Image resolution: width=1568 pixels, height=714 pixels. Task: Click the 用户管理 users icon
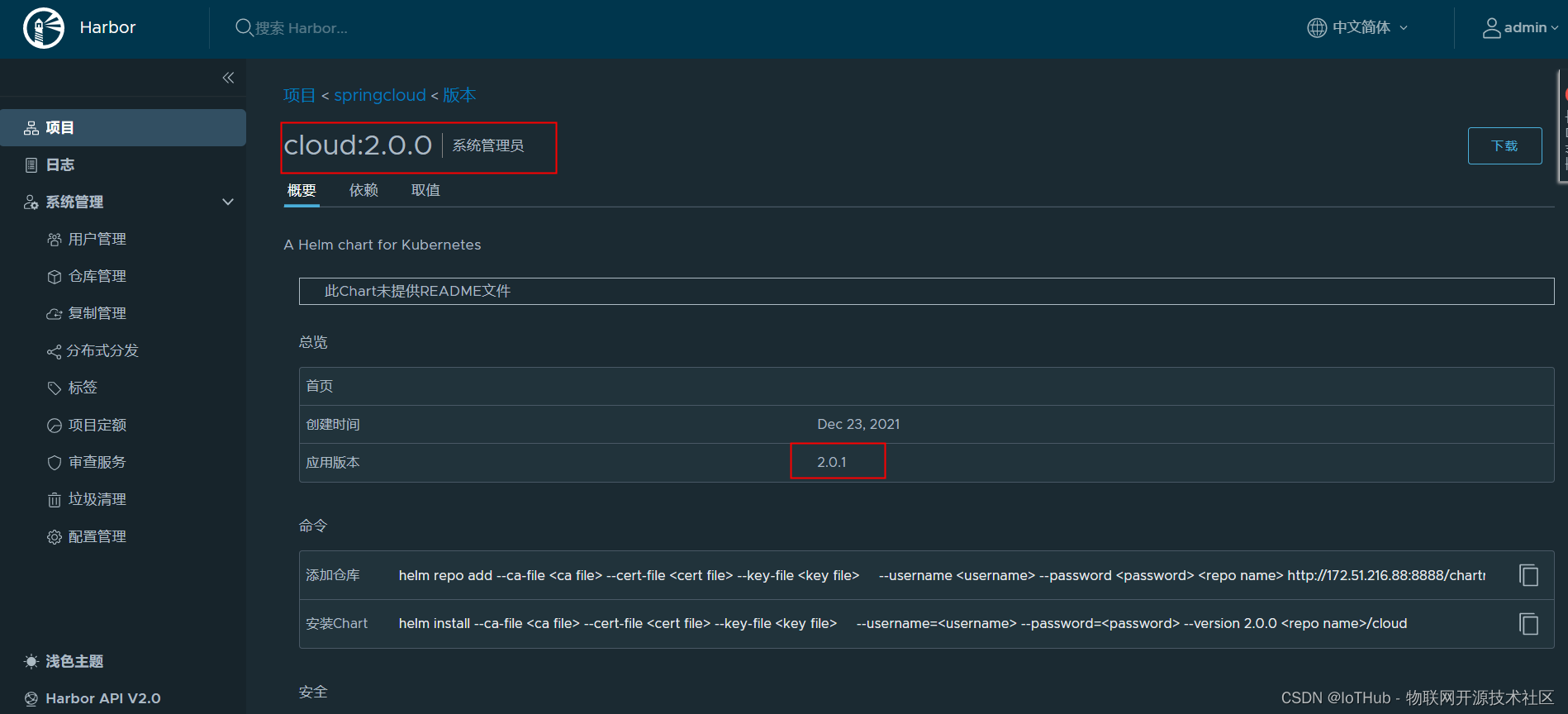55,240
